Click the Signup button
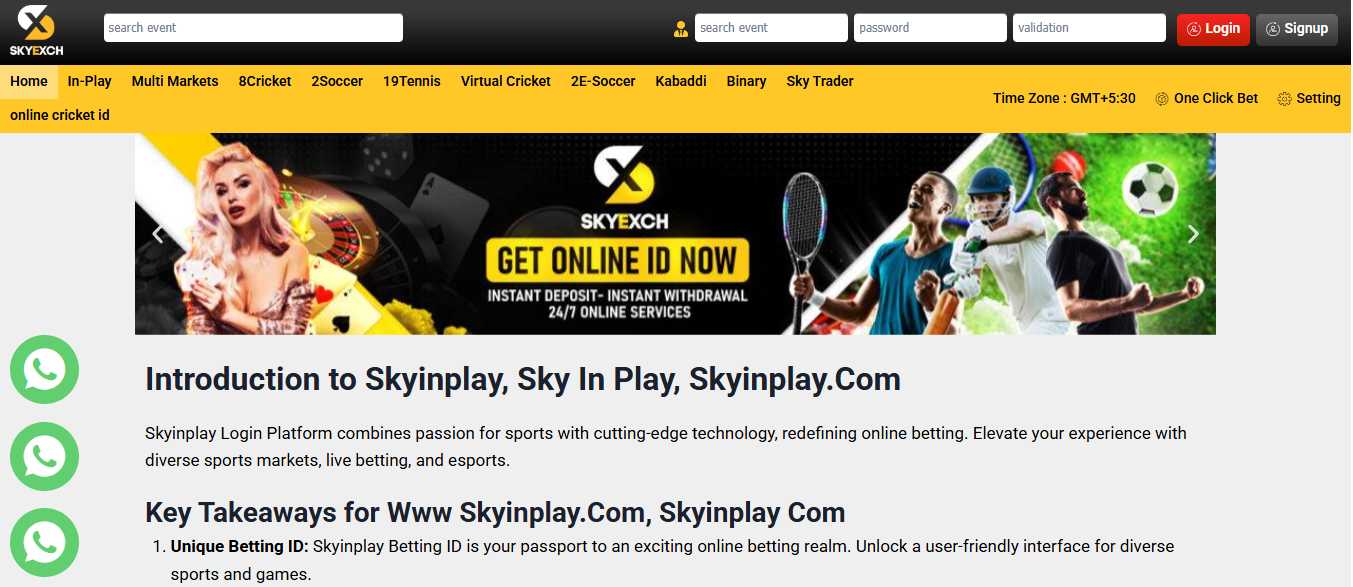This screenshot has height=587, width=1353. 1297,29
